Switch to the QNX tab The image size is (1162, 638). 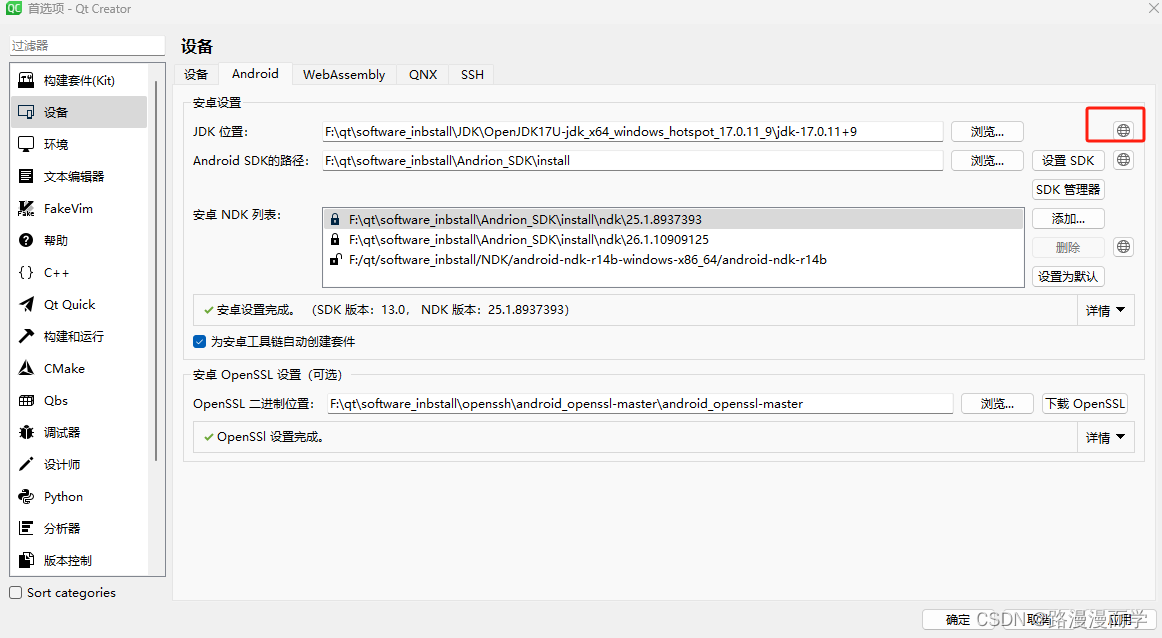(423, 74)
